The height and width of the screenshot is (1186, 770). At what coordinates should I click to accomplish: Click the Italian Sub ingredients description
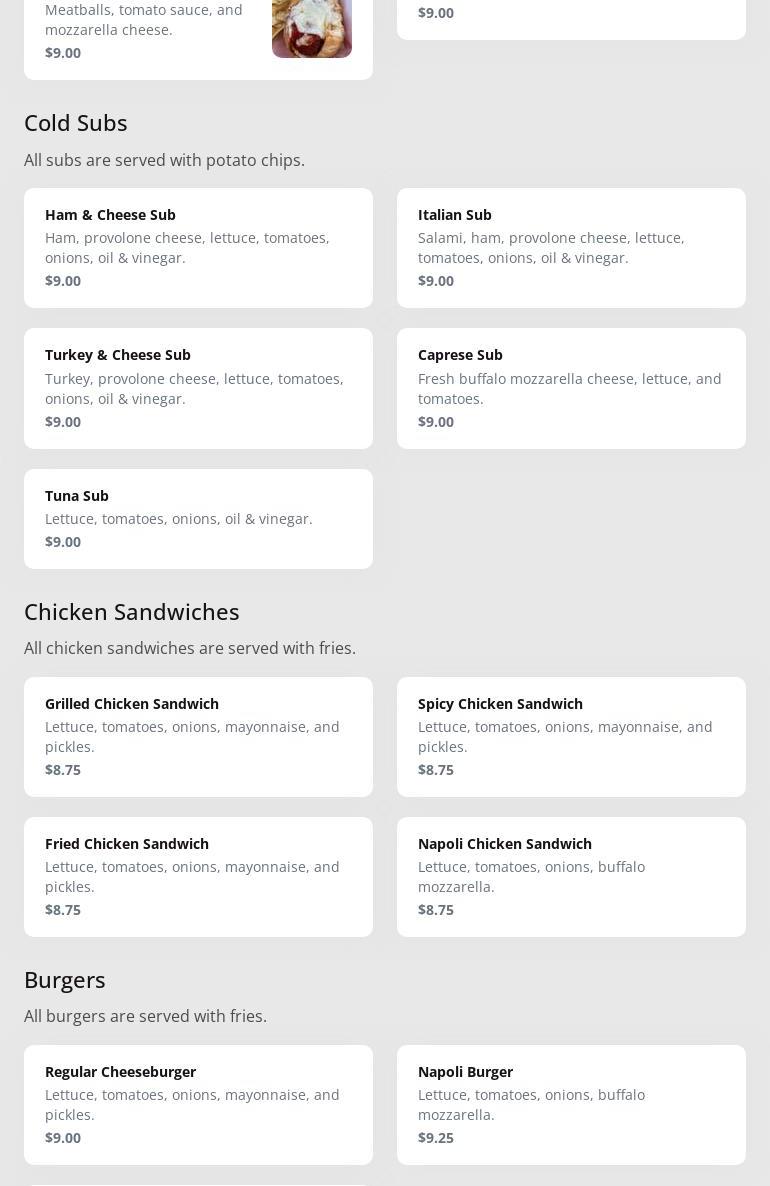(x=551, y=247)
